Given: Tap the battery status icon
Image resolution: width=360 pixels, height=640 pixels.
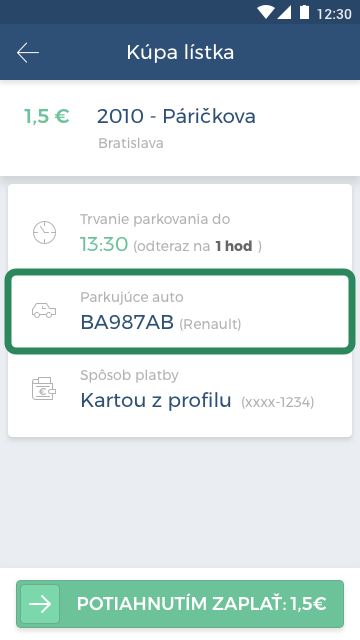Looking at the screenshot, I should pos(304,12).
